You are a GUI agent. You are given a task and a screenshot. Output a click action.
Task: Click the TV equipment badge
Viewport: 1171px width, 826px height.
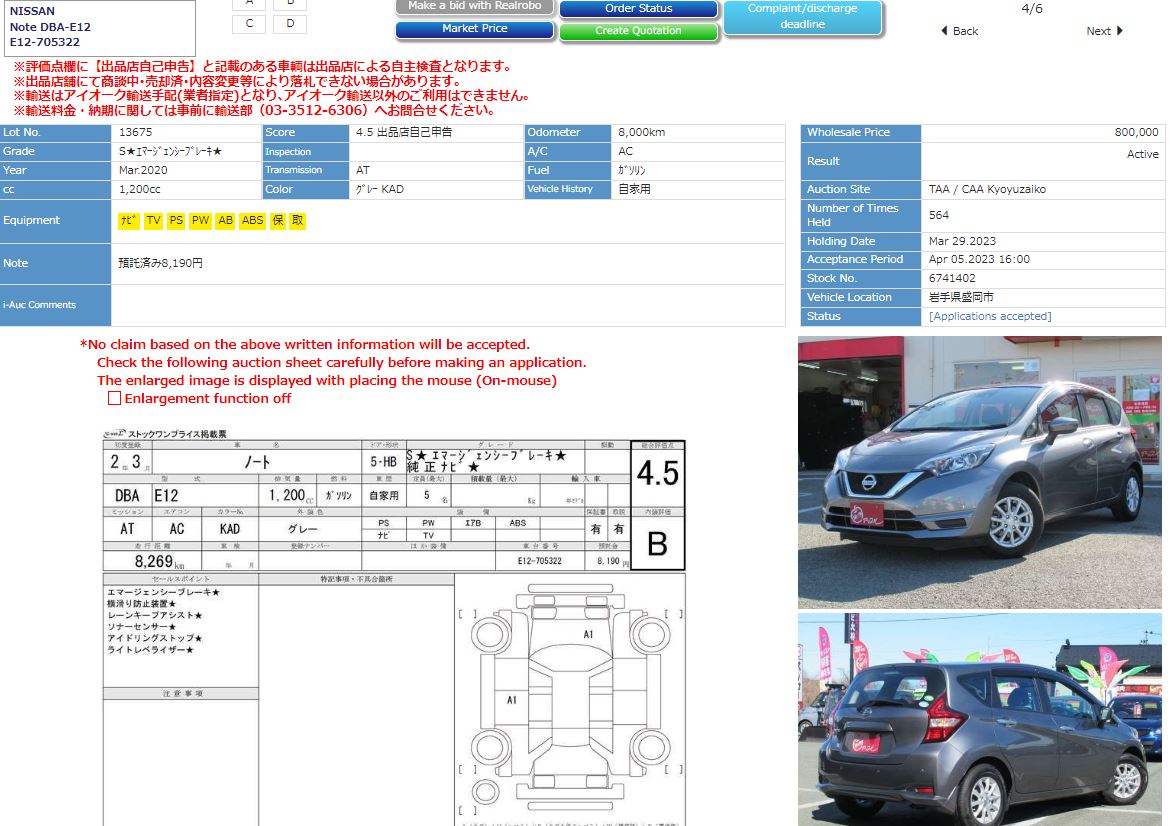coord(153,221)
